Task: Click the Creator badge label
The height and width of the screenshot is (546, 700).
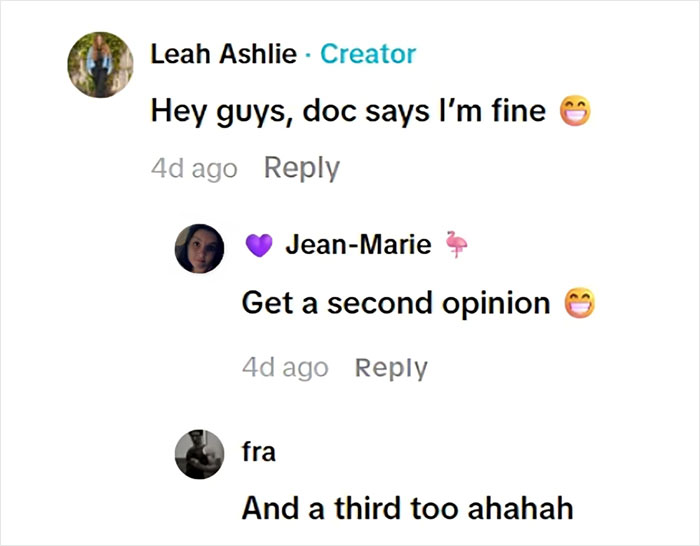Action: click(x=368, y=54)
